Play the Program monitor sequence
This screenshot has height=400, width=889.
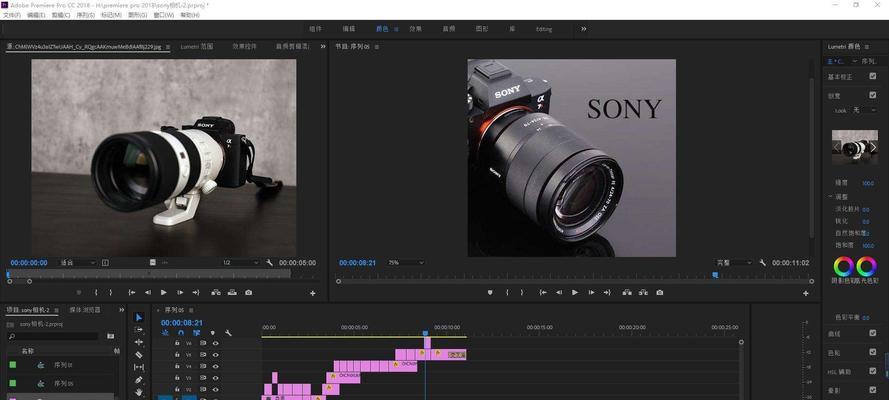(575, 292)
